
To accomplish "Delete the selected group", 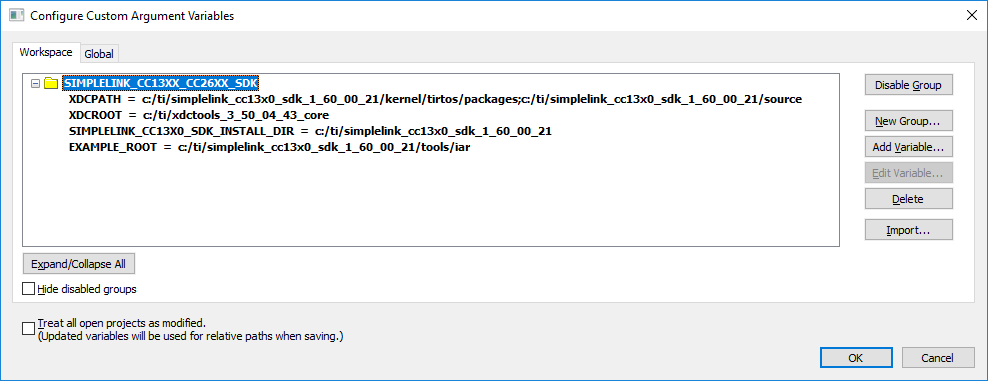I will click(x=908, y=199).
